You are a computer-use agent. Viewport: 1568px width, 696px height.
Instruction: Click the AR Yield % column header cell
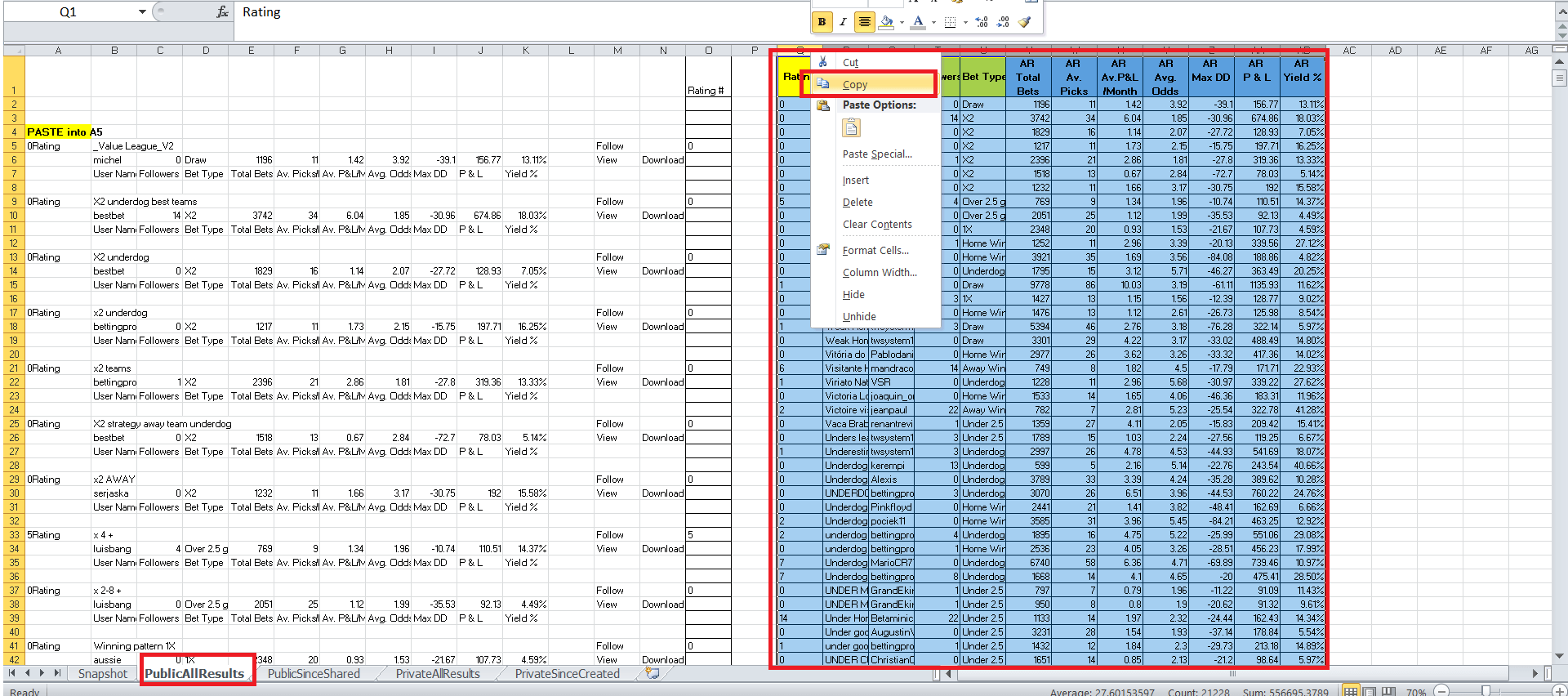pos(1302,77)
